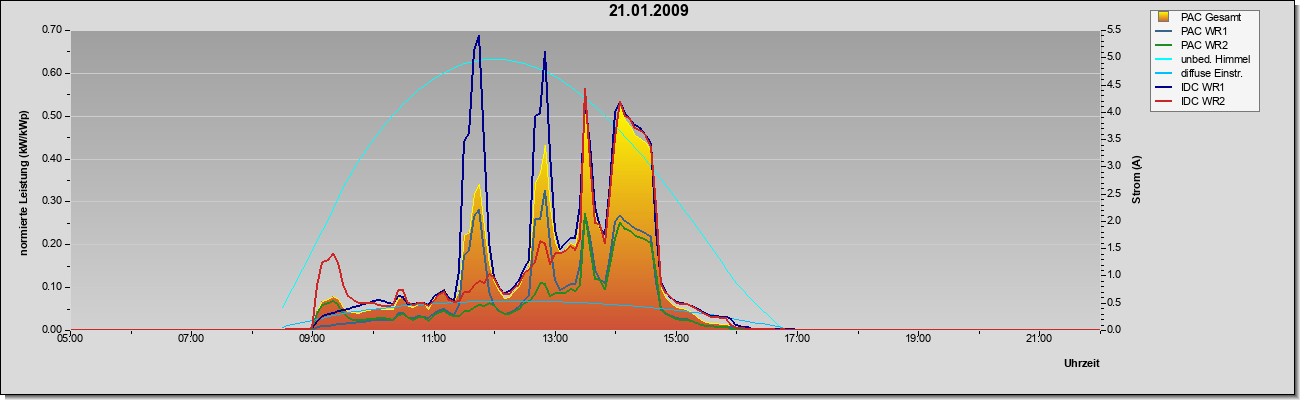Viewport: 1300px width, 400px height.
Task: Click the PAC Gesamt legend color swatch
Action: pos(1164,17)
